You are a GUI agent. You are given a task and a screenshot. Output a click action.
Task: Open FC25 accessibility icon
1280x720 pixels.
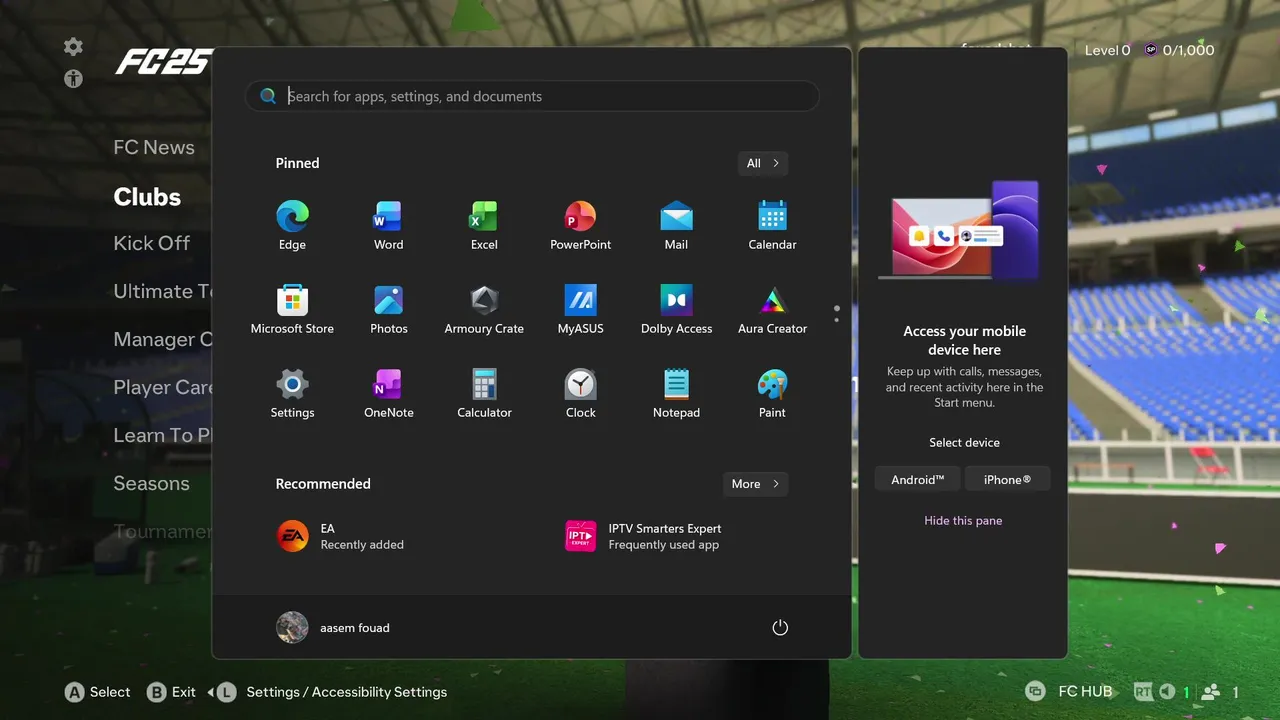coord(73,78)
